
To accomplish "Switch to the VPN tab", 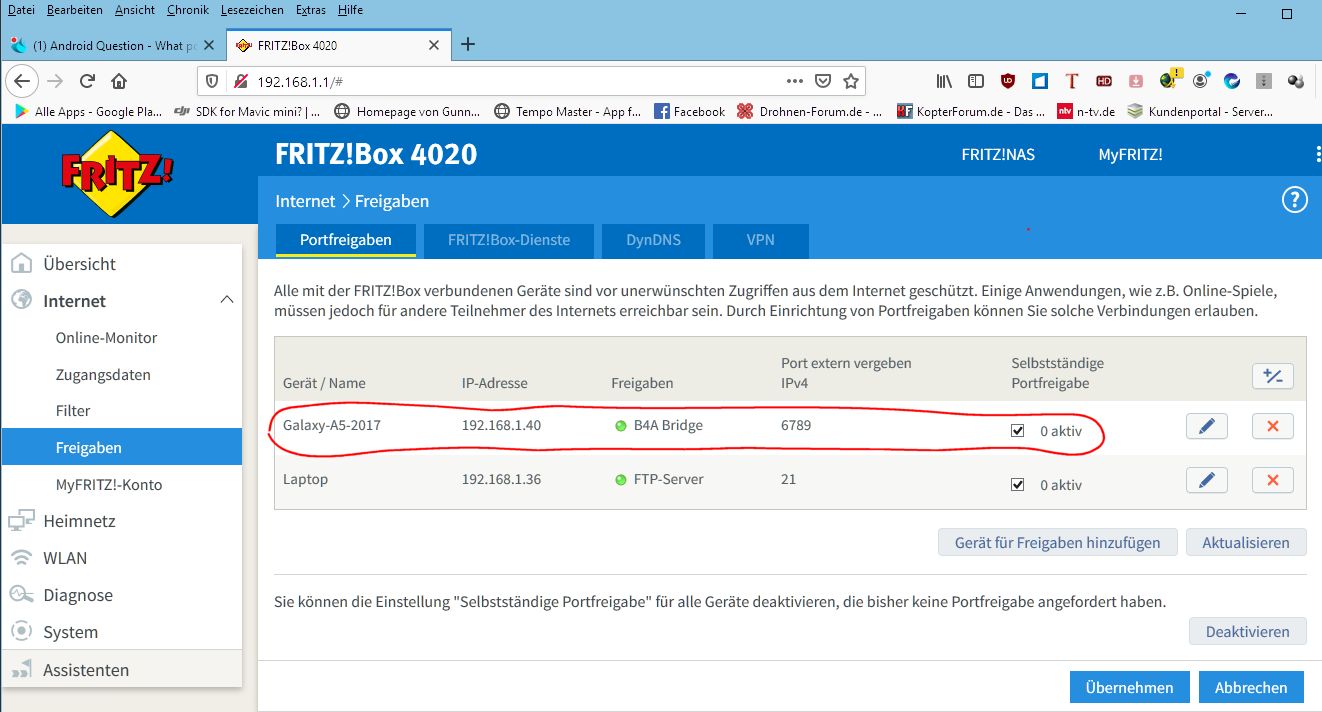I will click(x=761, y=240).
